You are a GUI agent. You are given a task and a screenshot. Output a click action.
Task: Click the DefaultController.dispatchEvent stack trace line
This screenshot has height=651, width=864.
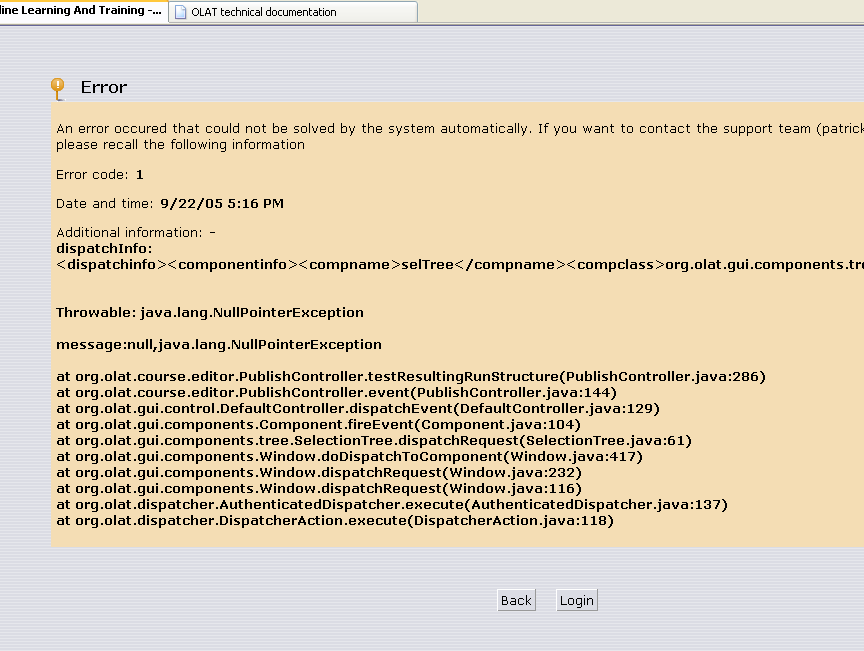pyautogui.click(x=358, y=409)
